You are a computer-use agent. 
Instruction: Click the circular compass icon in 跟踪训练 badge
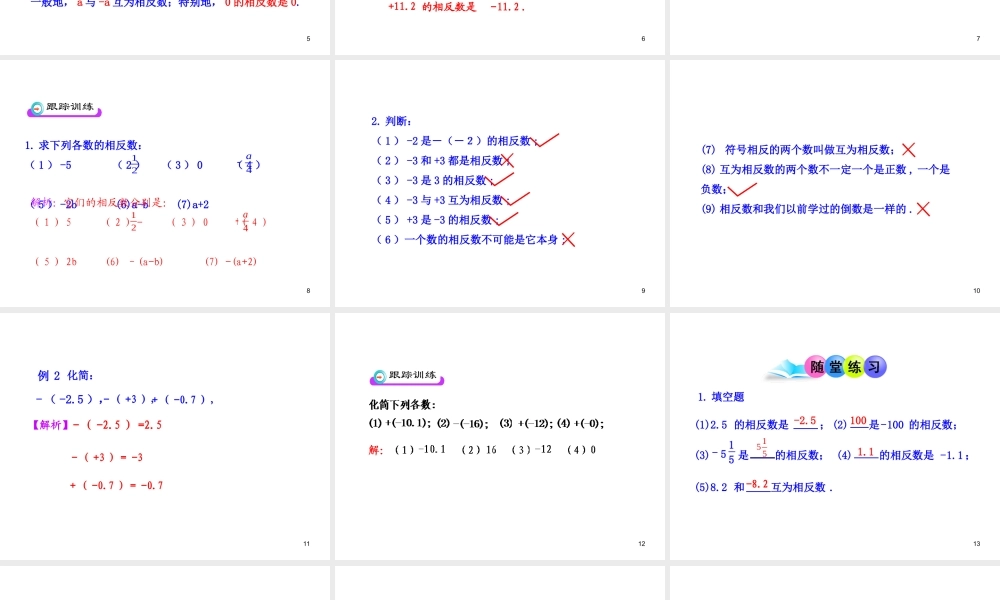(37, 108)
